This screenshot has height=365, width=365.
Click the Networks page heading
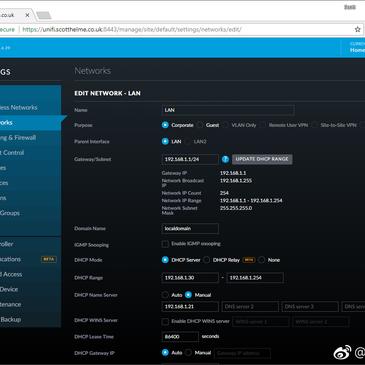pyautogui.click(x=93, y=71)
